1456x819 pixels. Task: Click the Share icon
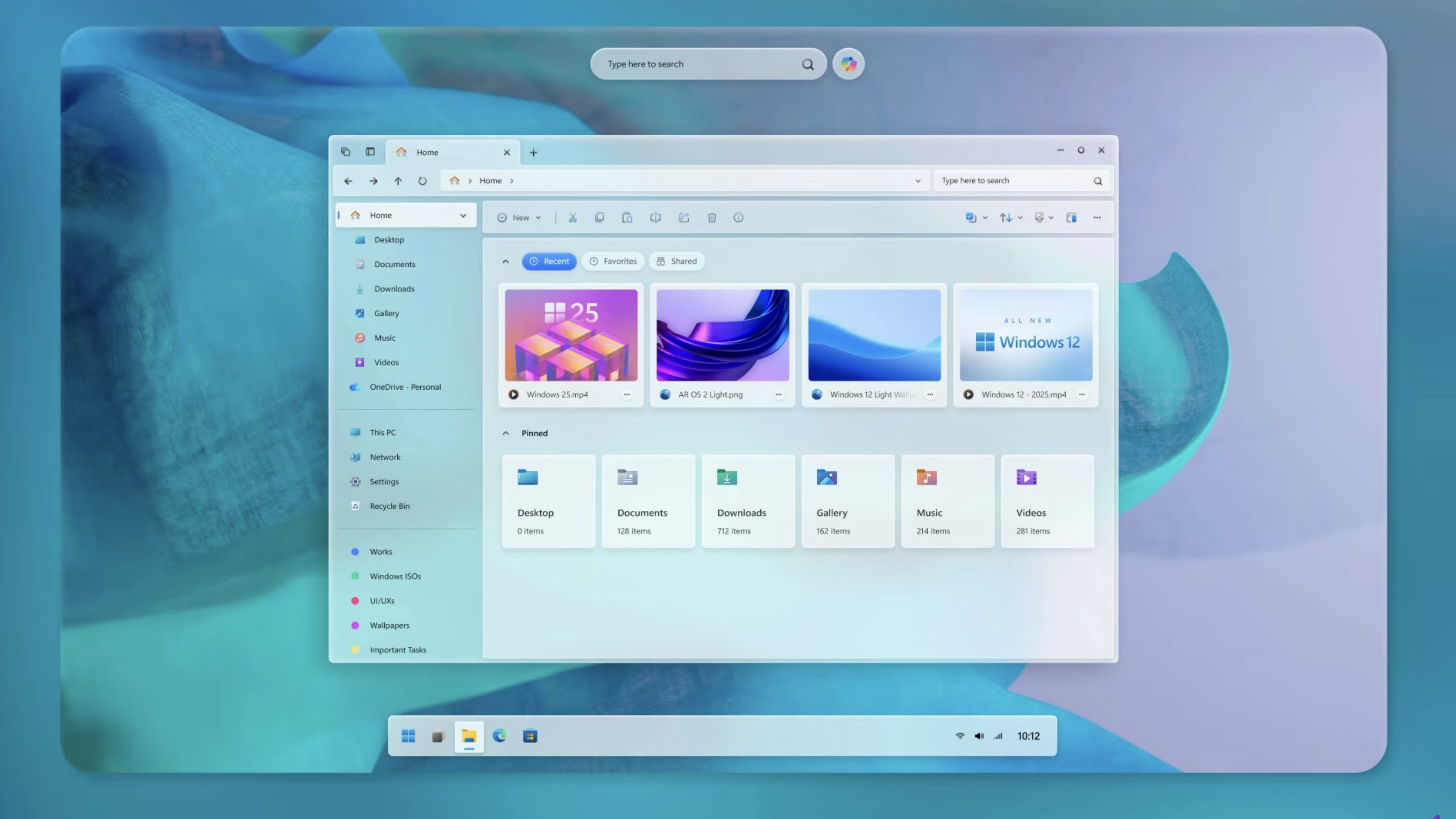click(x=684, y=218)
